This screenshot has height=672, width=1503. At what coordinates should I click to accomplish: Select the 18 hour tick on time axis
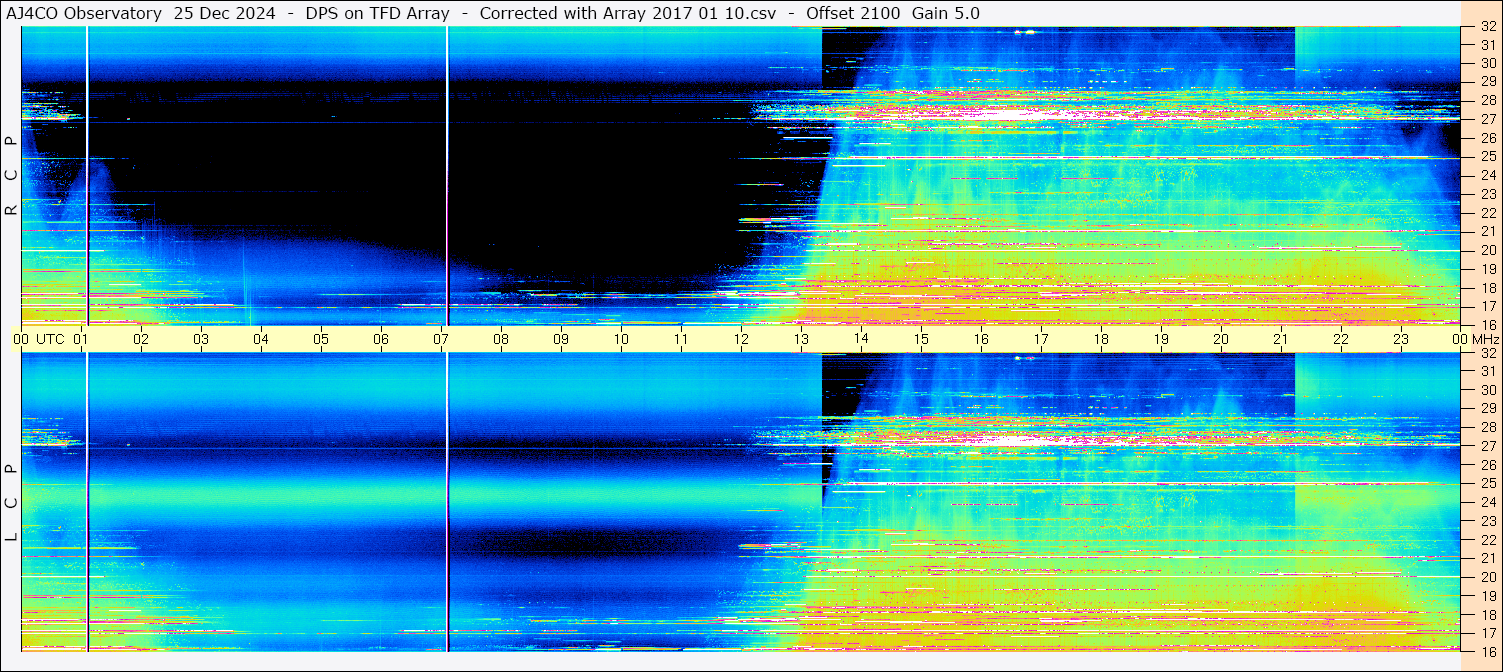click(1101, 339)
